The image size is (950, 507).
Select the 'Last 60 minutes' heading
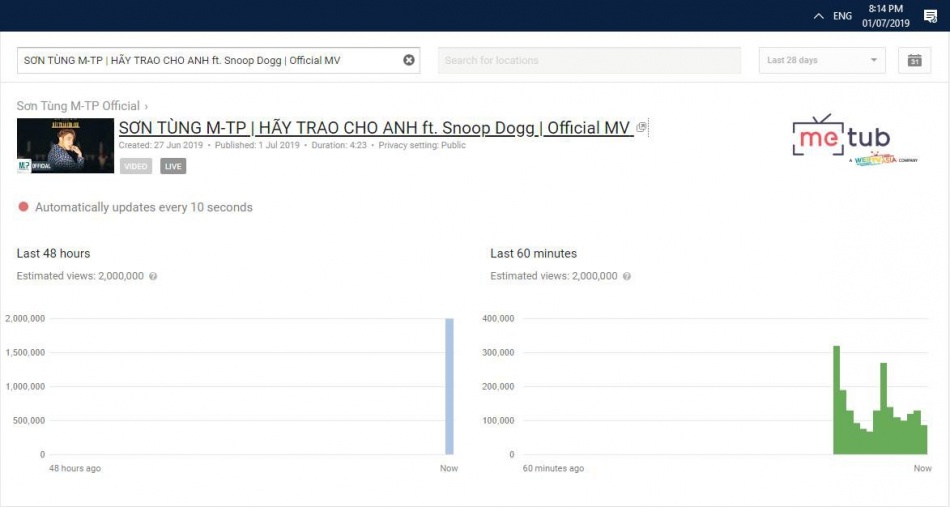point(533,253)
